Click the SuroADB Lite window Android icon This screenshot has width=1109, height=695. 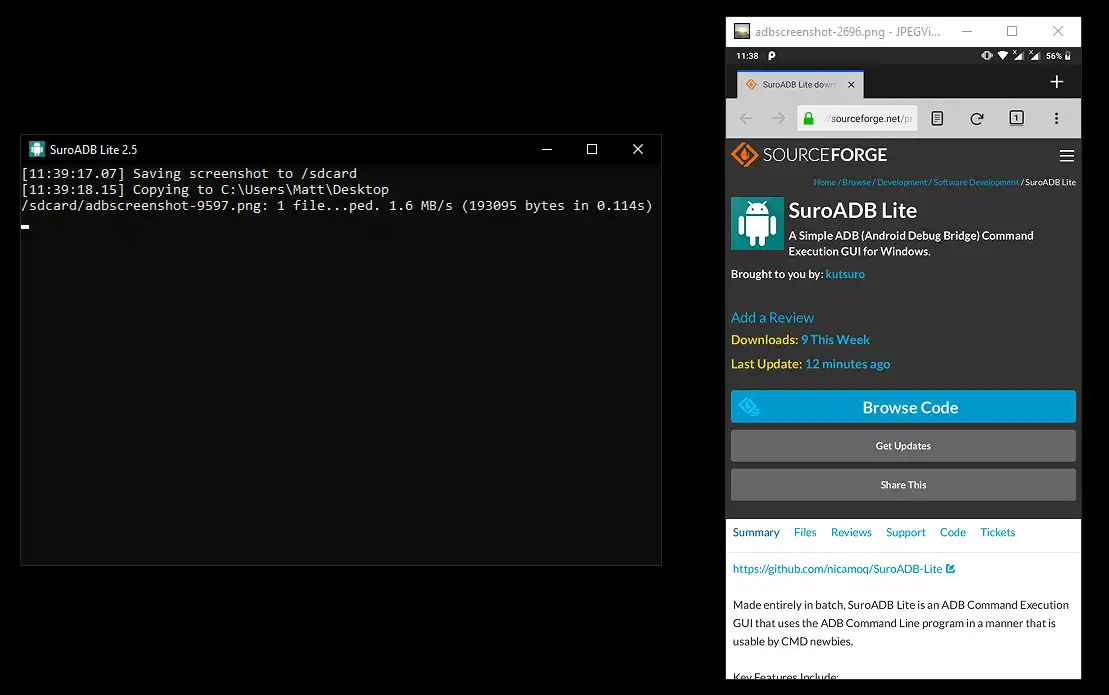pyautogui.click(x=36, y=149)
